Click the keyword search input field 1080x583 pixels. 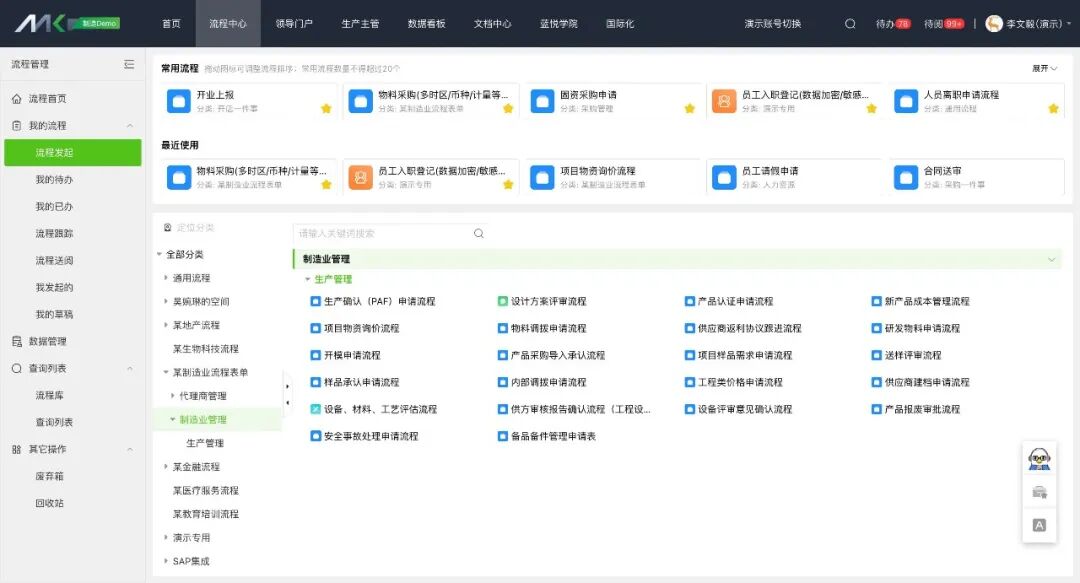coord(380,233)
